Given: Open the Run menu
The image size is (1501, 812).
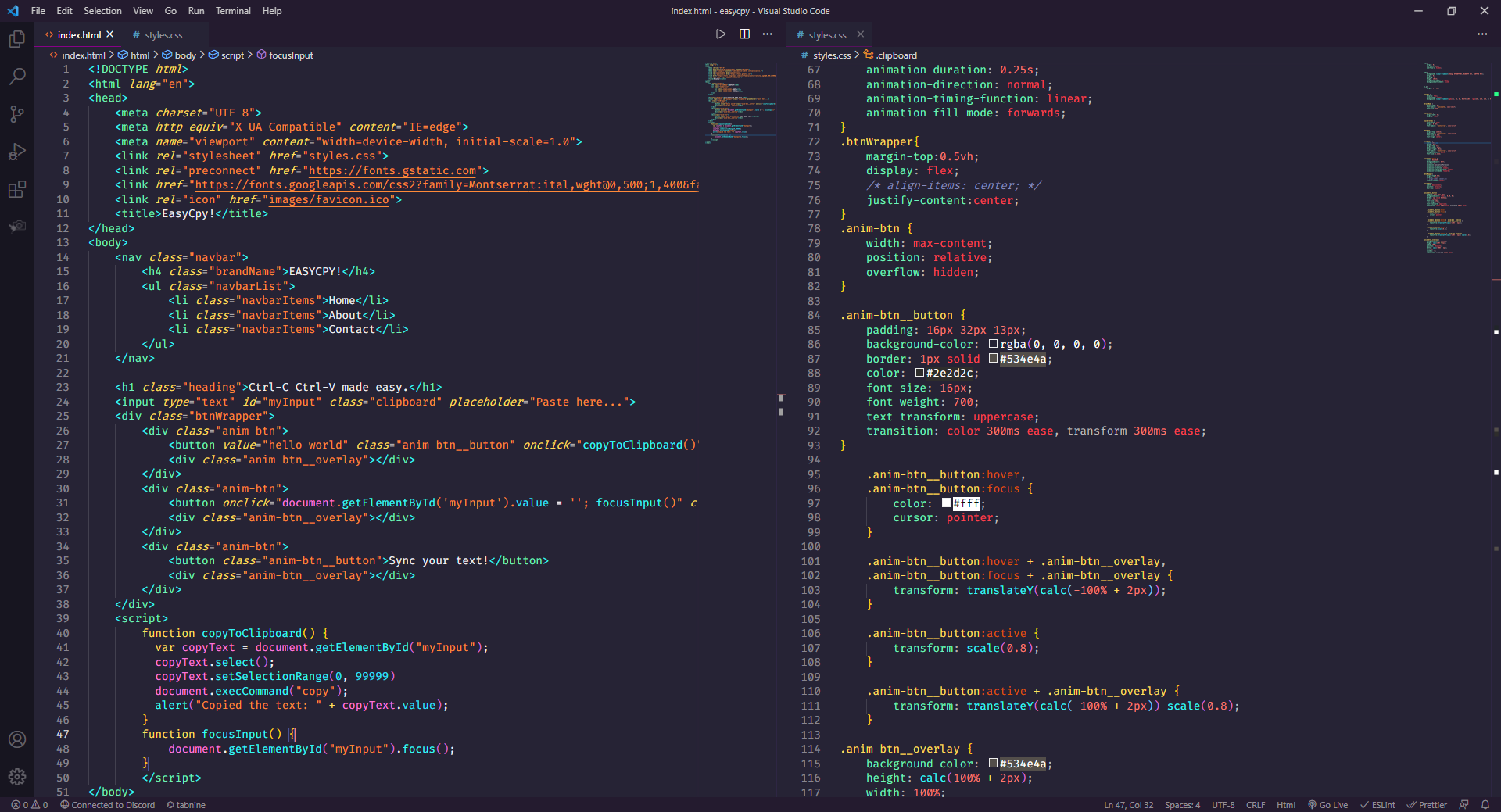Looking at the screenshot, I should 196,11.
